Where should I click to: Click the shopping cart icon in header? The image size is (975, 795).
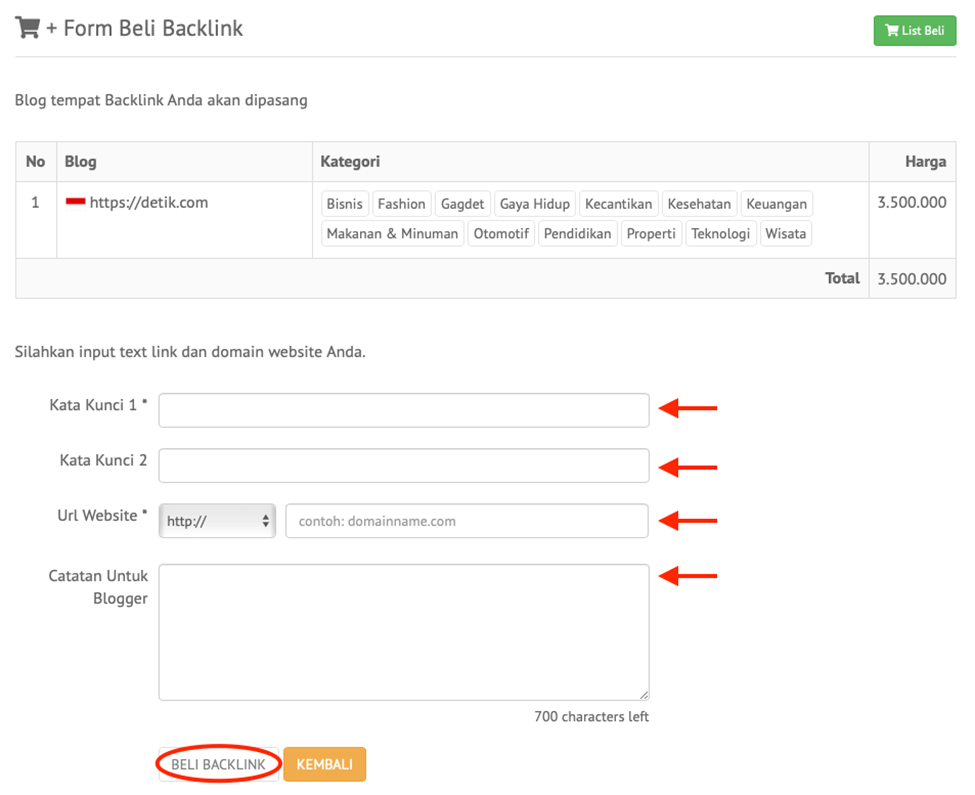[x=27, y=28]
